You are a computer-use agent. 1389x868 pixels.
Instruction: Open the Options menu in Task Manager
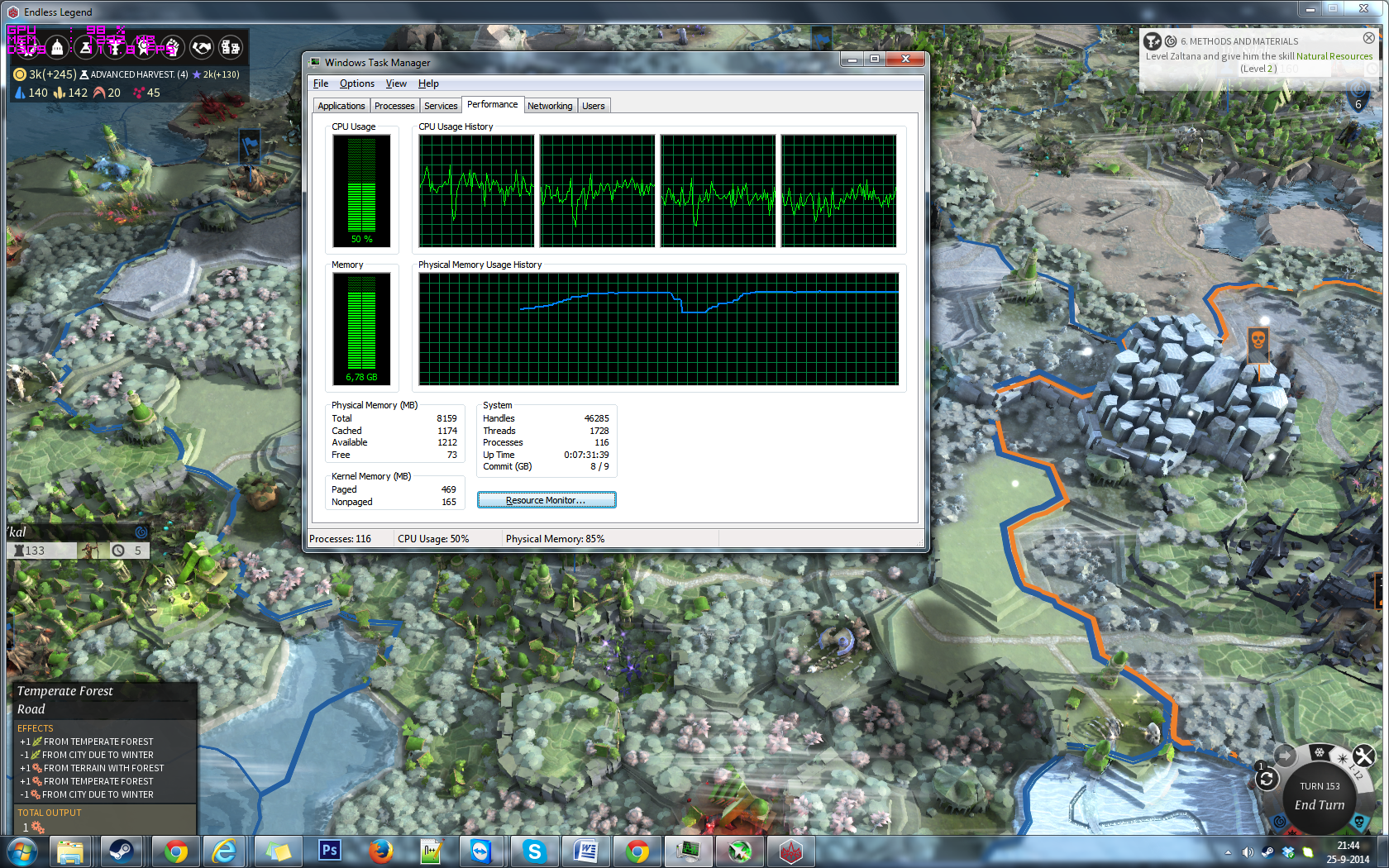click(356, 83)
